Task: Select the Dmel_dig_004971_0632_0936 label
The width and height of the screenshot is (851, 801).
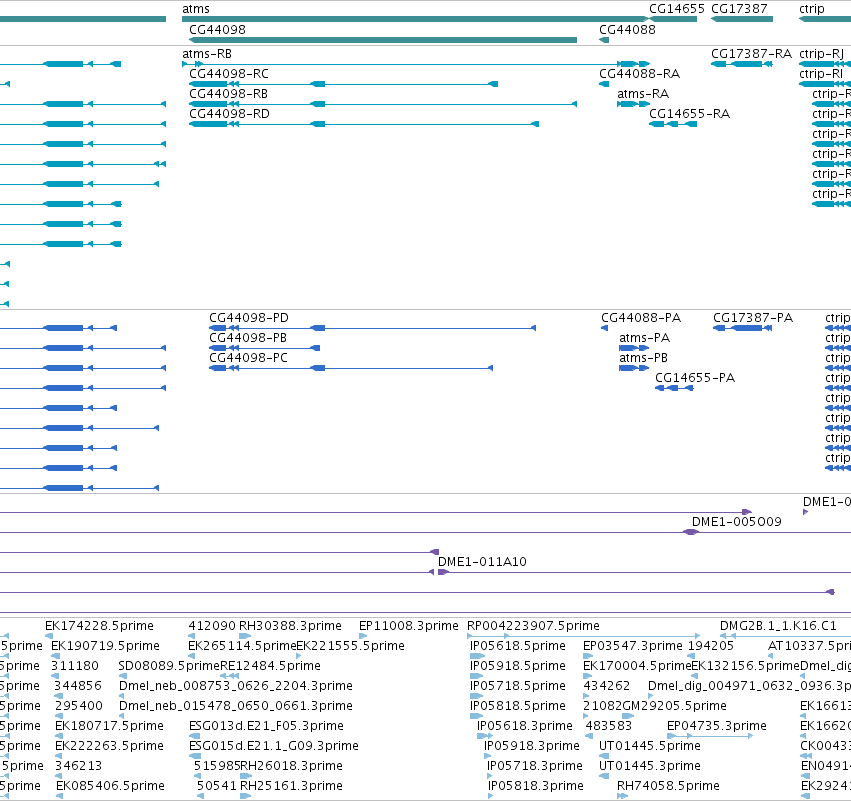Action: click(x=750, y=686)
